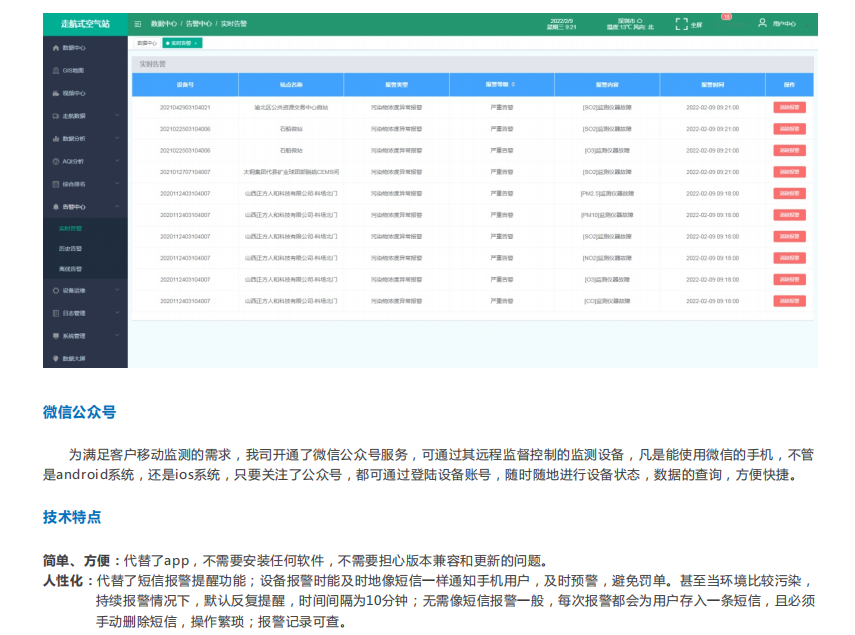Clear alarm in the [PM2.5] fault row
Screen dimensions: 855x635
[x=789, y=193]
